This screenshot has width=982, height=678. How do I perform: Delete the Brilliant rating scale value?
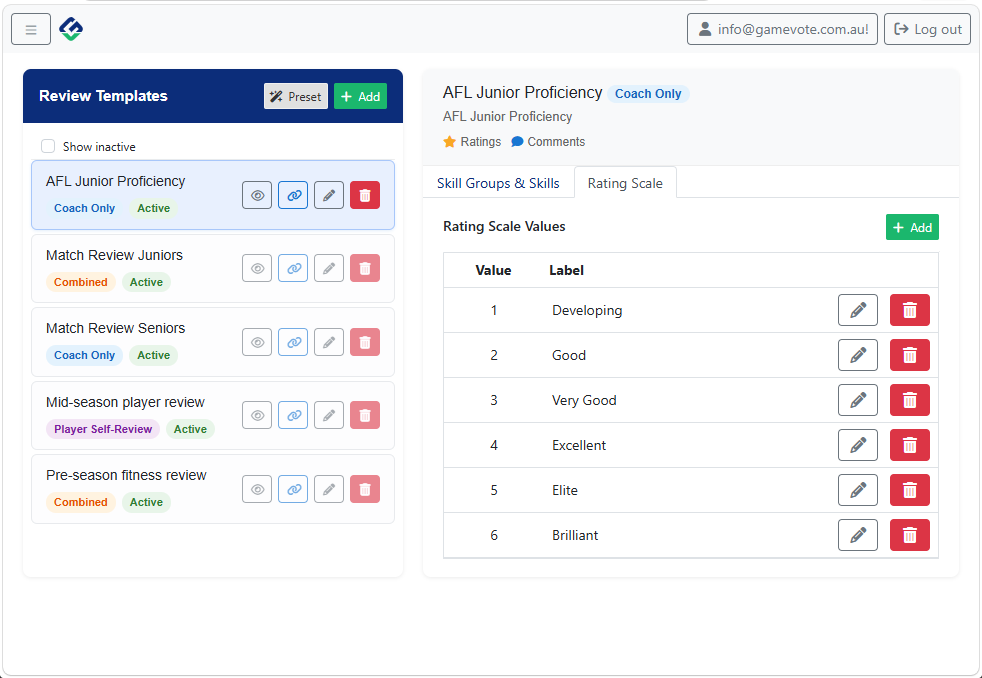tap(909, 535)
